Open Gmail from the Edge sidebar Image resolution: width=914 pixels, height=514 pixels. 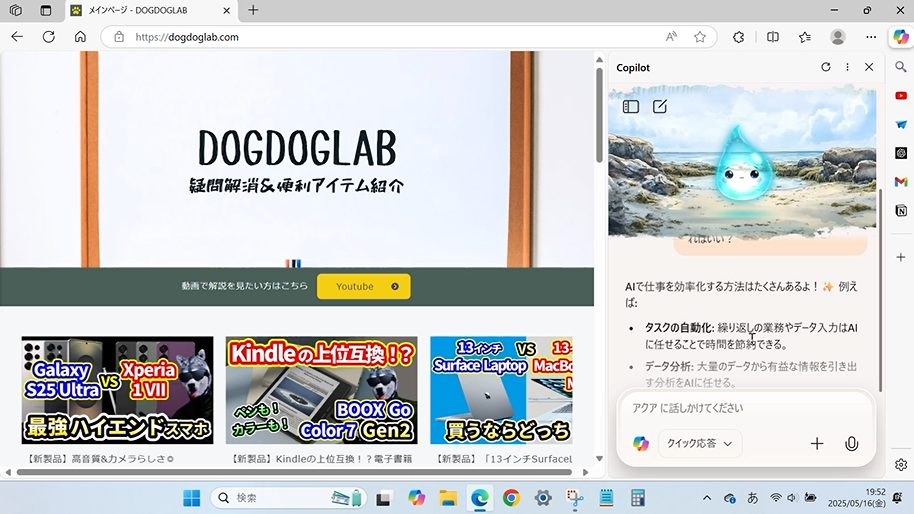(x=901, y=182)
